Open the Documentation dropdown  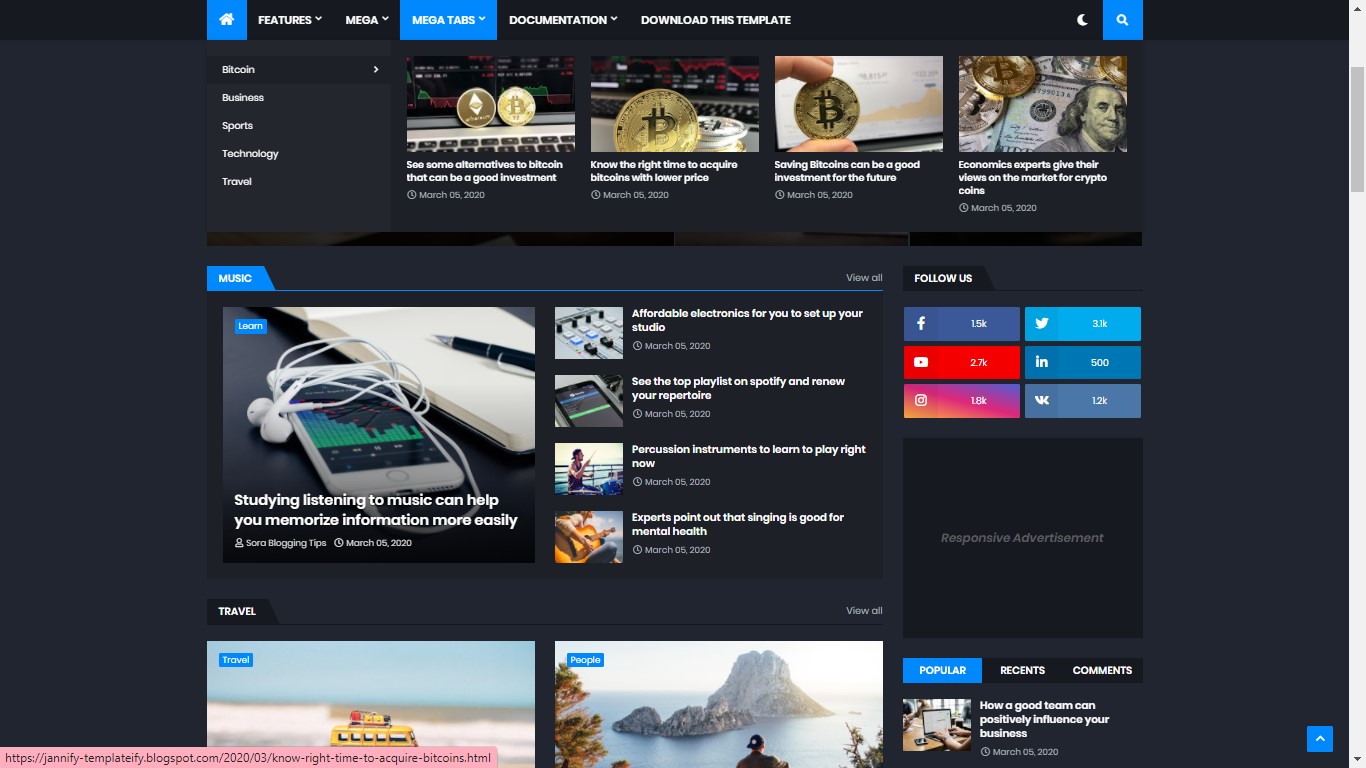[562, 20]
